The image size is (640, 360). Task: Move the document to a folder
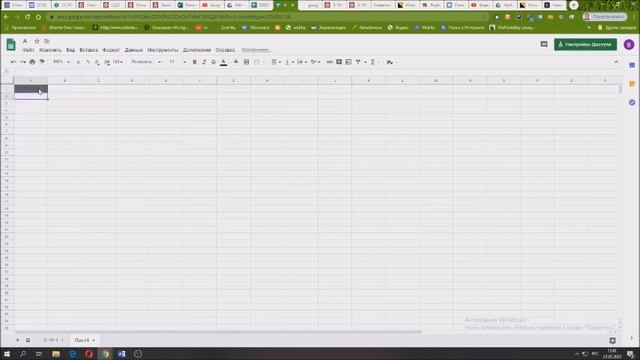47,41
